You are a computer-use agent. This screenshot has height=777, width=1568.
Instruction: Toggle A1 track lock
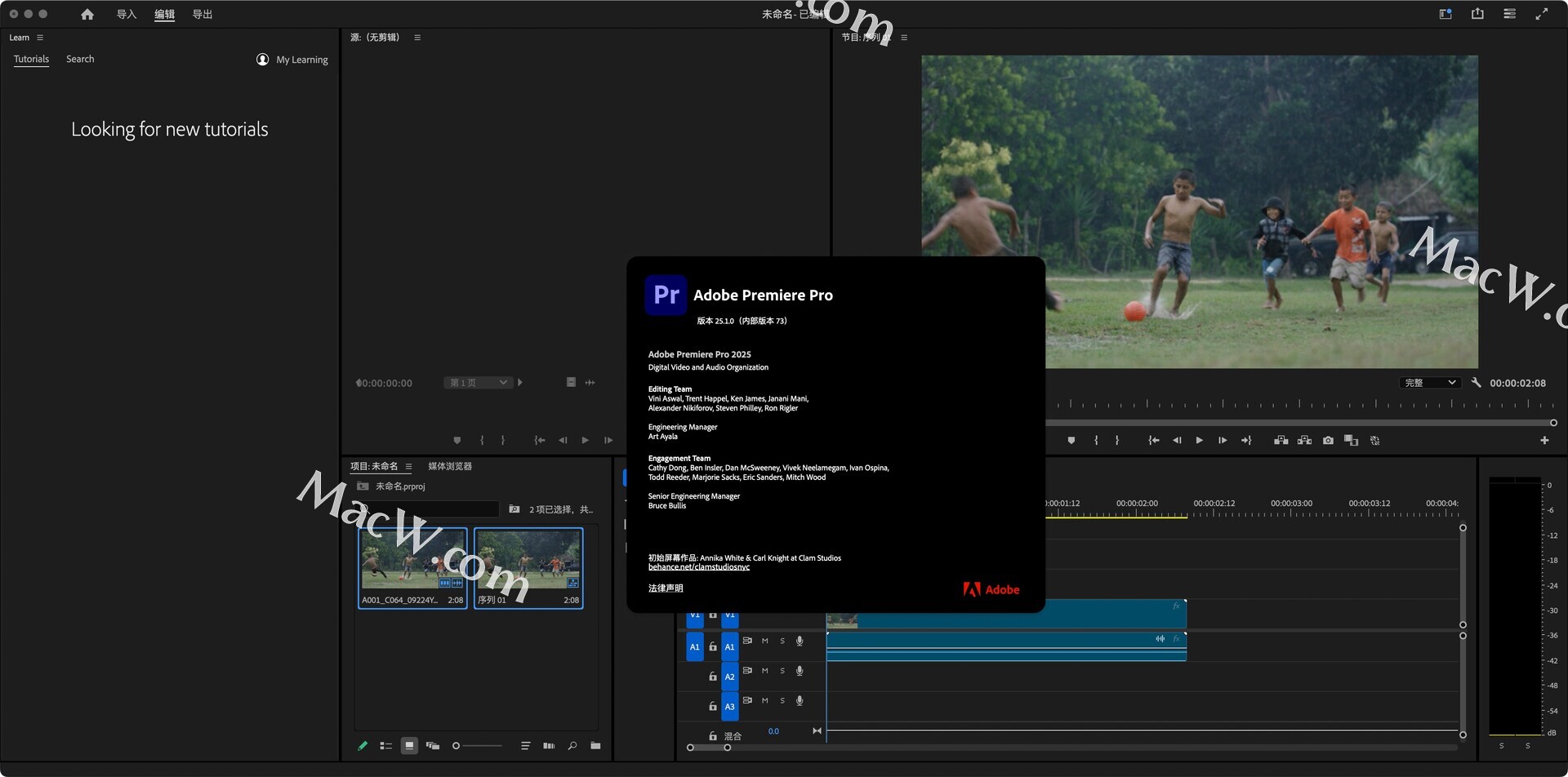click(x=712, y=646)
